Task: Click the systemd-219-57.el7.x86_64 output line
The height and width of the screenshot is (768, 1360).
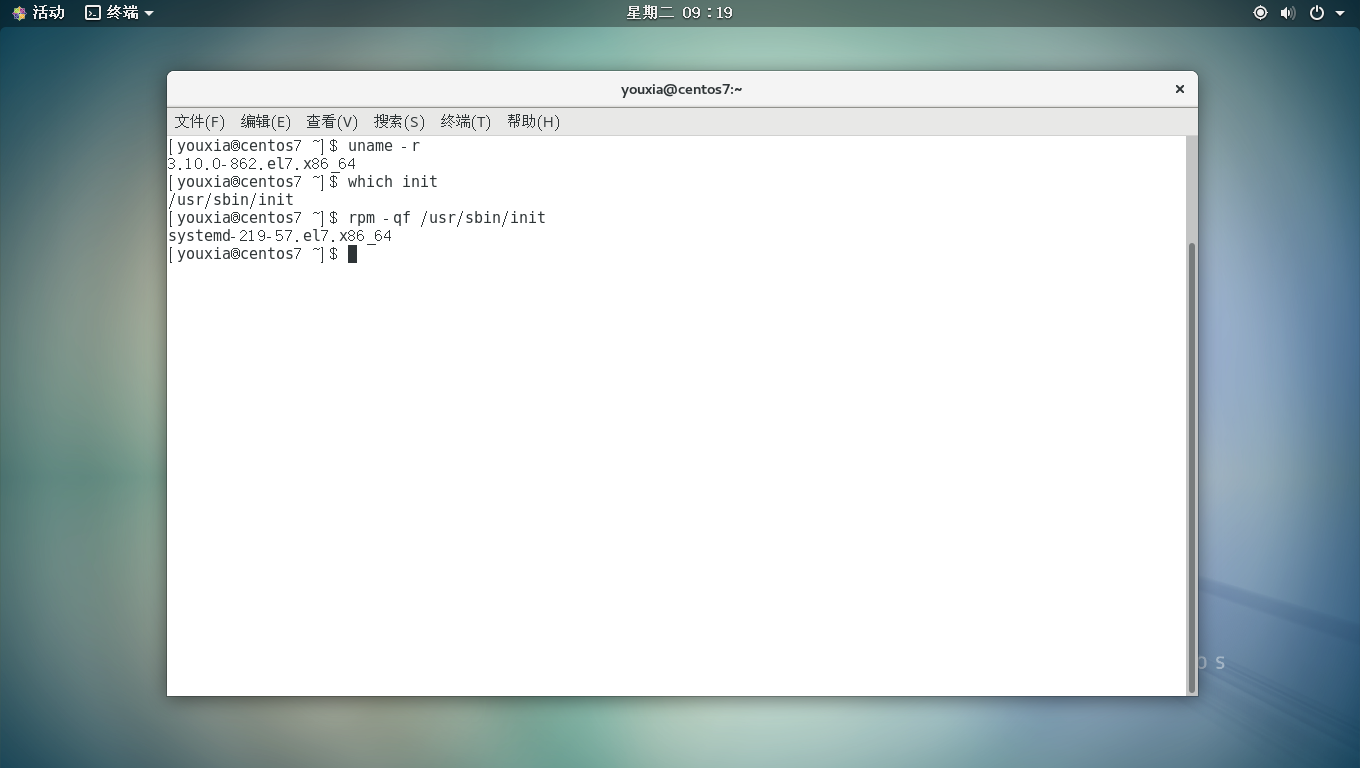Action: pyautogui.click(x=280, y=236)
